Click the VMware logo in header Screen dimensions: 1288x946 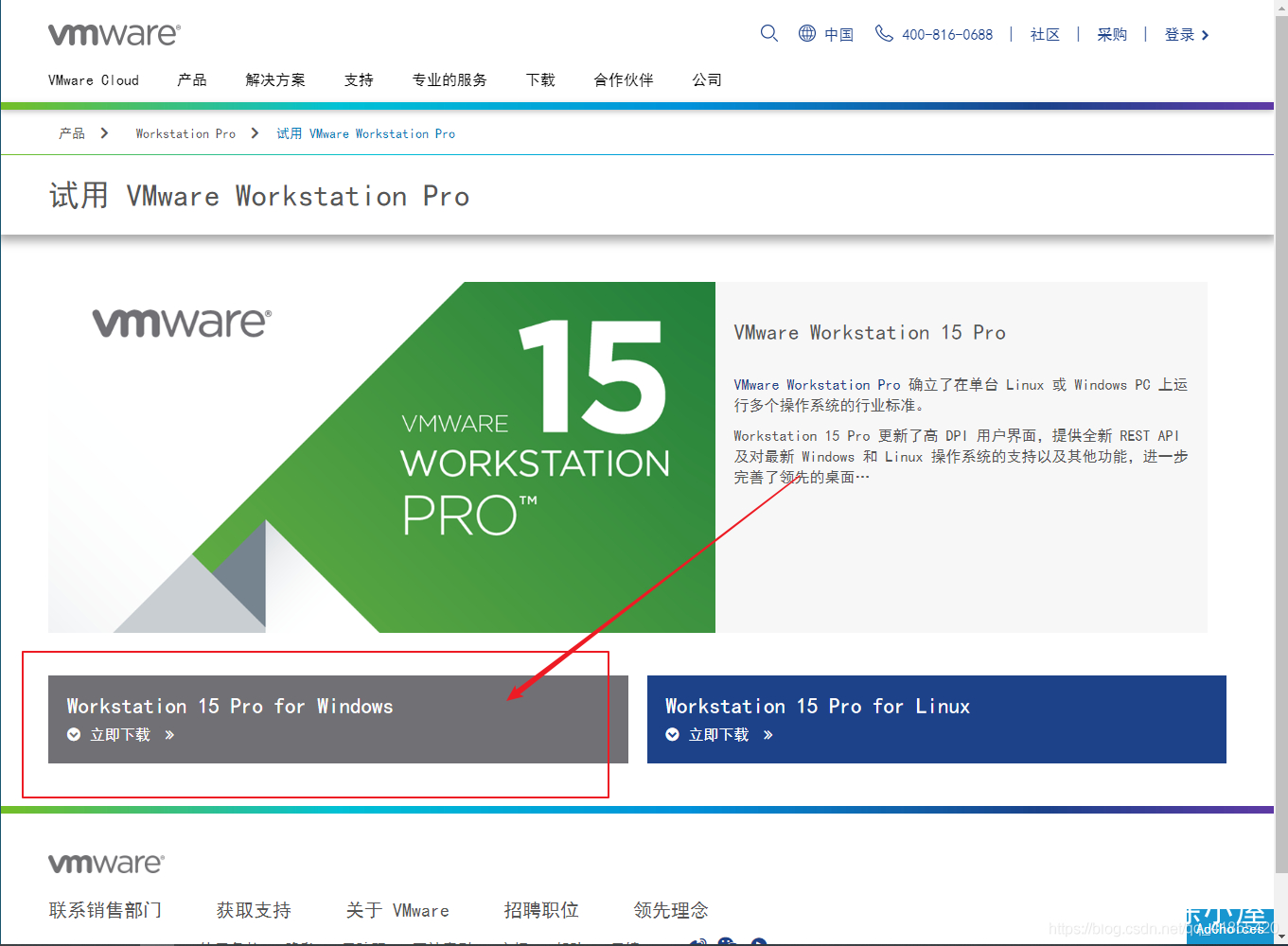115,35
